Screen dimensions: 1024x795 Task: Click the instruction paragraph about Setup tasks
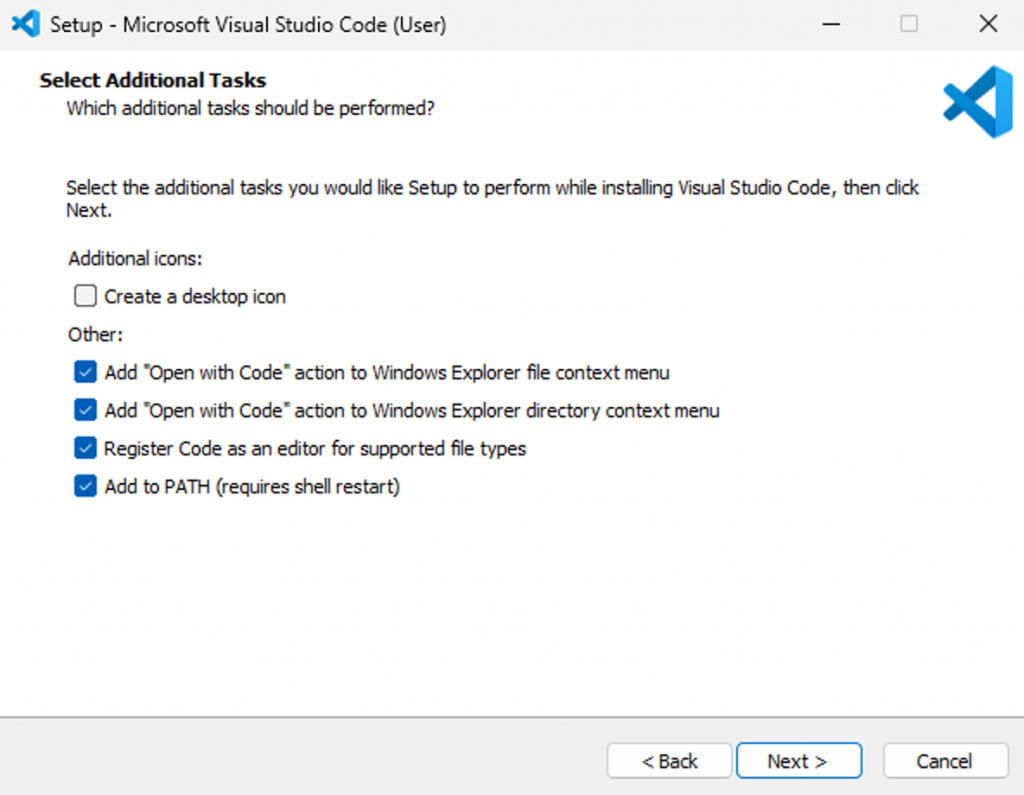click(x=492, y=188)
